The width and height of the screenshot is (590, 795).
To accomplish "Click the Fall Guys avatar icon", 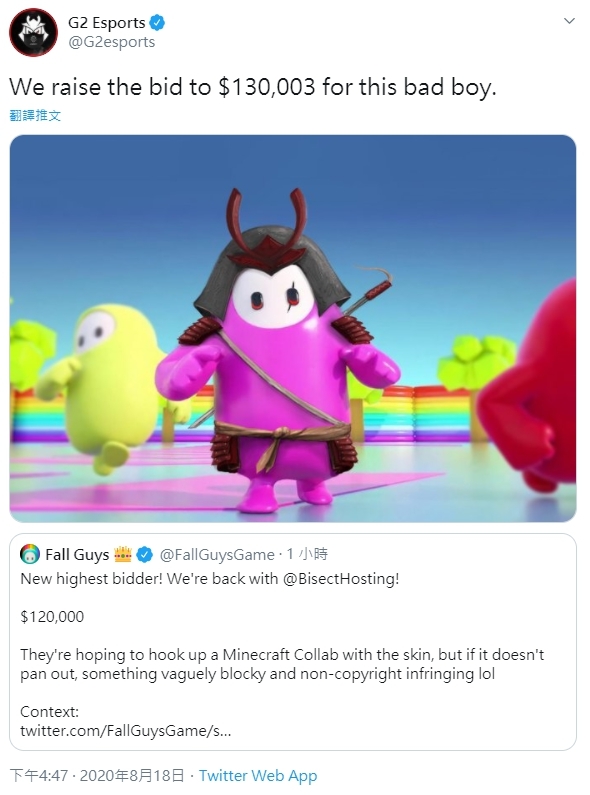I will (x=30, y=554).
